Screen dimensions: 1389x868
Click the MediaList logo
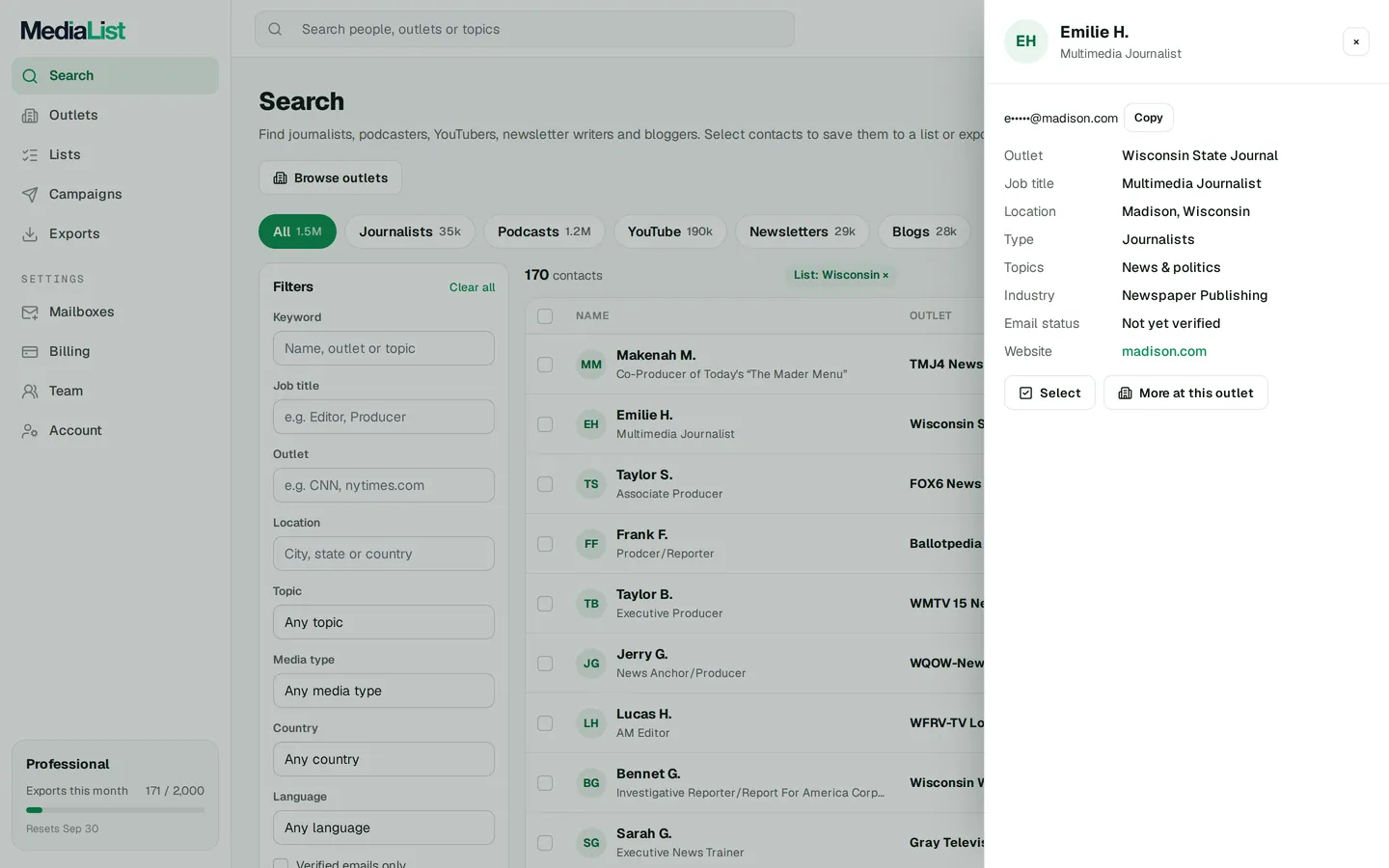[x=73, y=30]
